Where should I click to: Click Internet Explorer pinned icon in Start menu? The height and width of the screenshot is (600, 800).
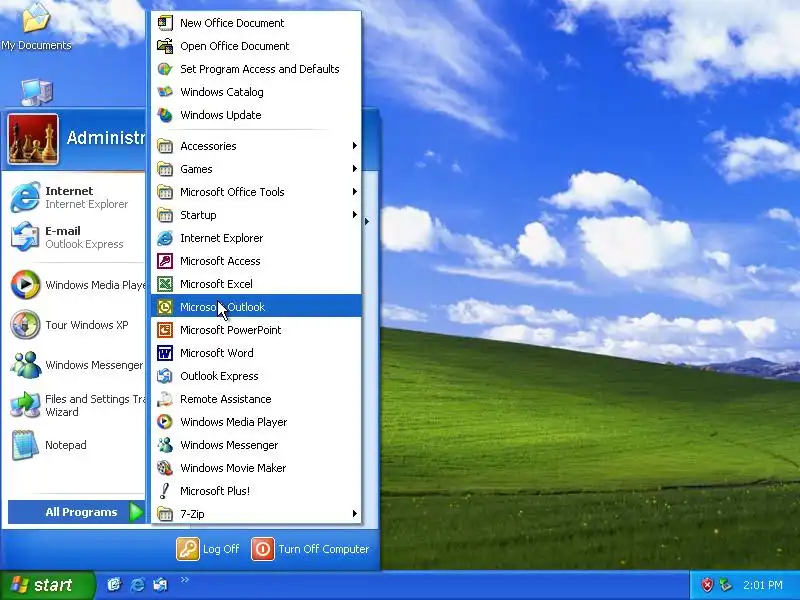25,197
